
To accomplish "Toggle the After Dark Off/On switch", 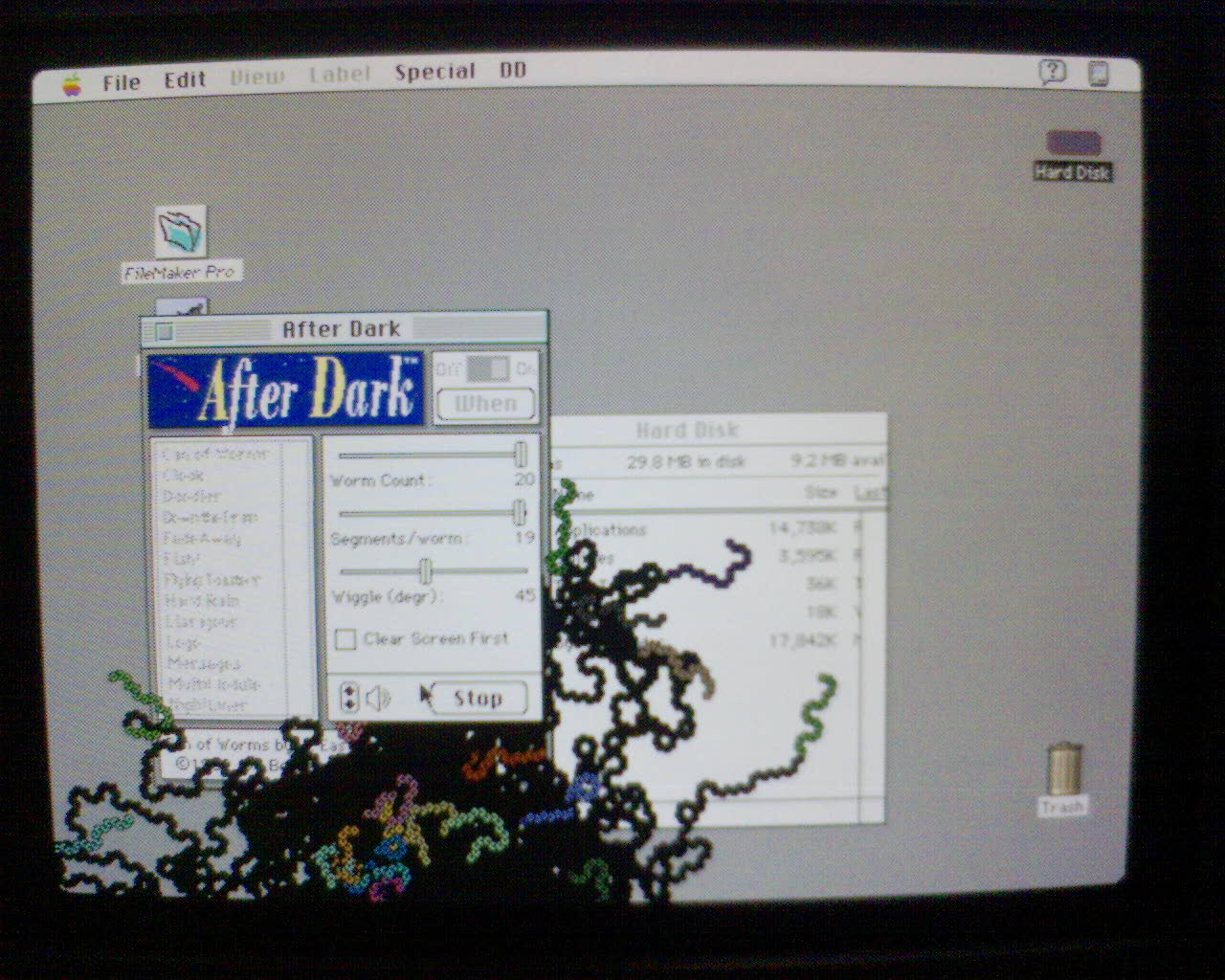I will coord(487,368).
